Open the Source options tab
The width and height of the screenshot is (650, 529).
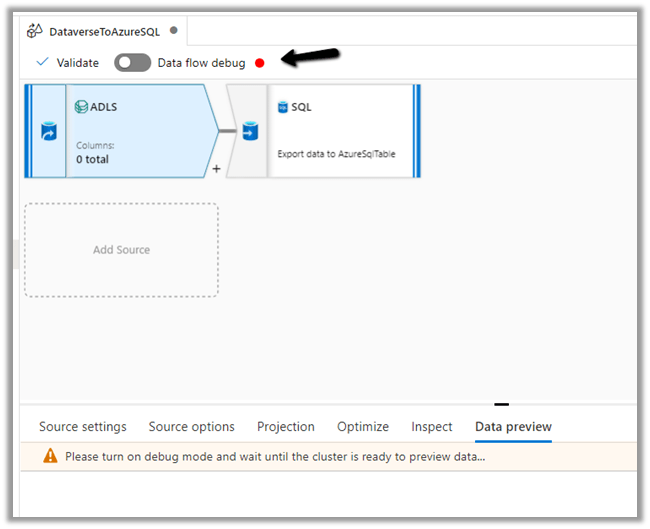[x=191, y=427]
